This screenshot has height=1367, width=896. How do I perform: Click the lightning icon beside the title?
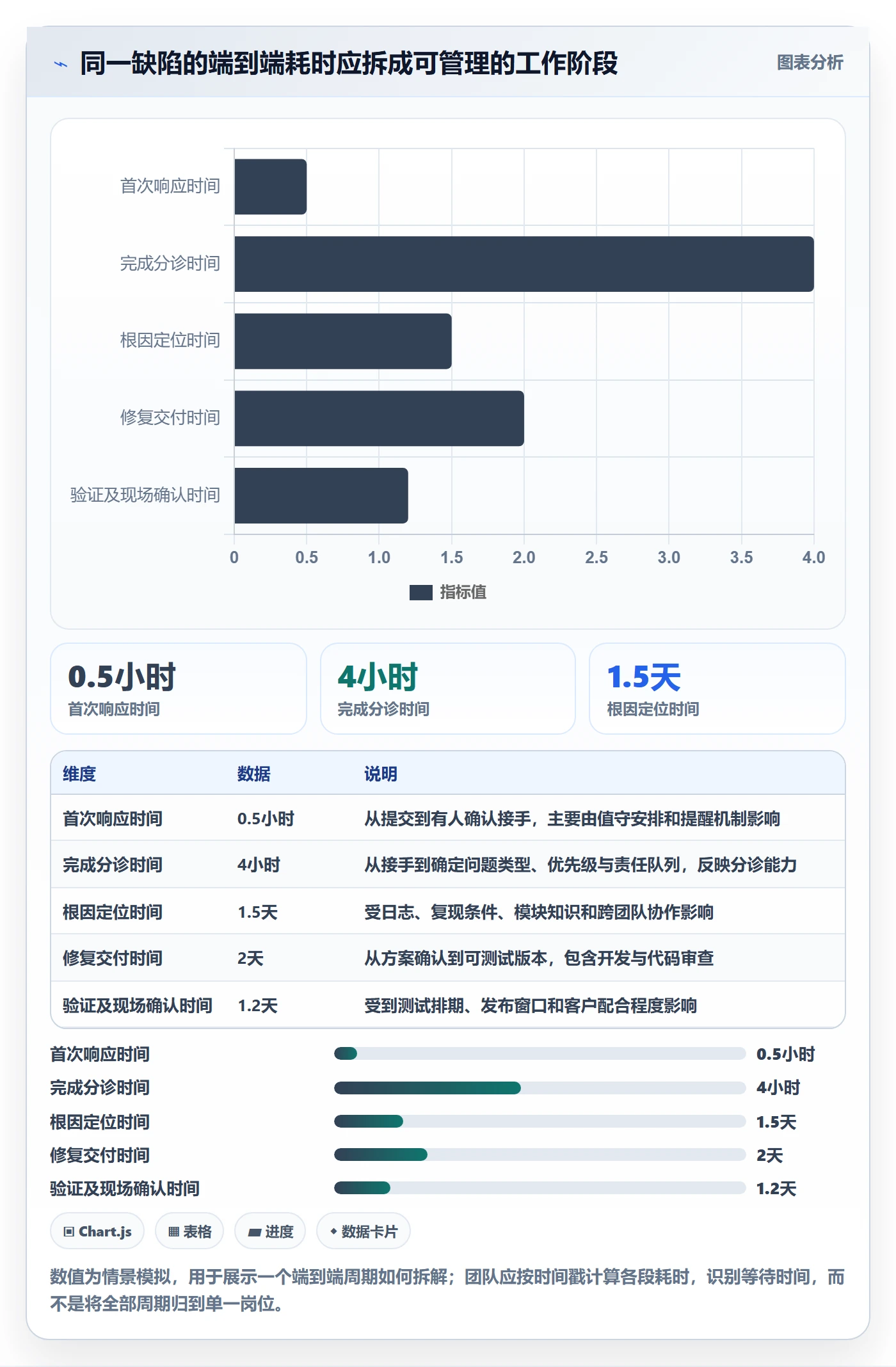(x=61, y=64)
